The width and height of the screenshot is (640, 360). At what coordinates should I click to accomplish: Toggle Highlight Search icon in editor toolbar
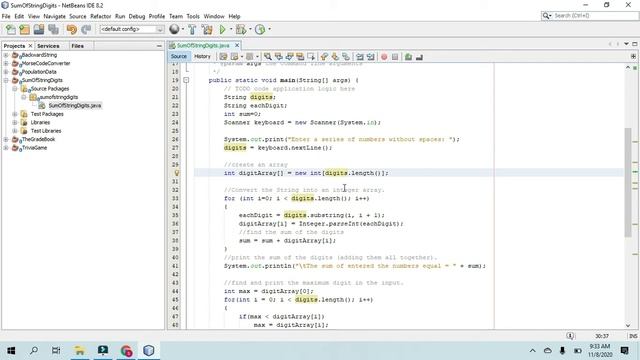point(300,57)
